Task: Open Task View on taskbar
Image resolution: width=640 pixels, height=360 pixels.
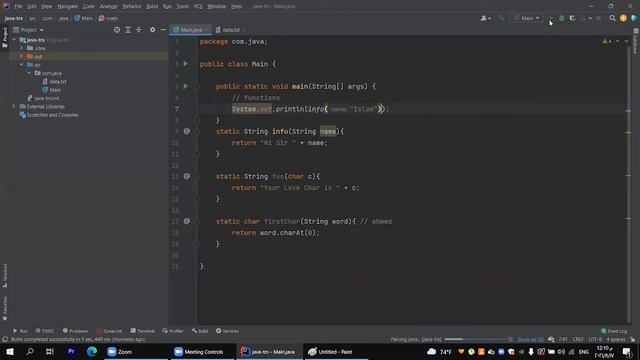Action: [x=50, y=351]
